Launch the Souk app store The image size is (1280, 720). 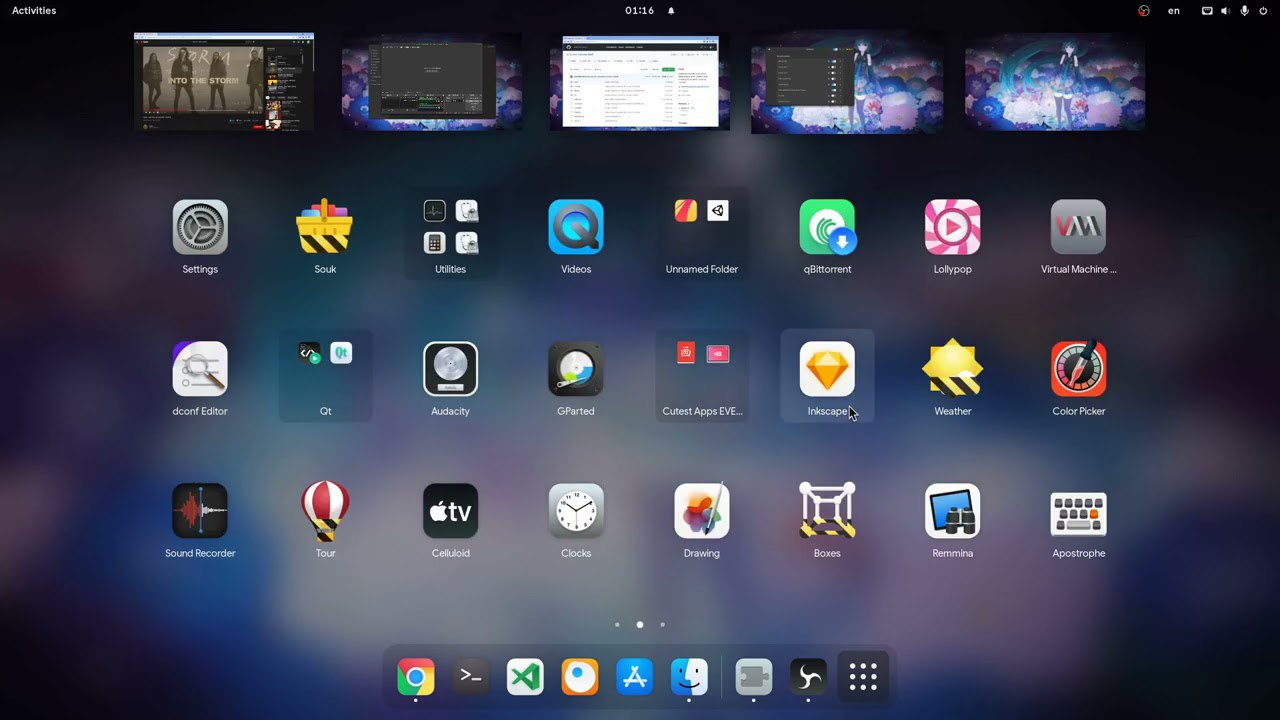pyautogui.click(x=325, y=237)
